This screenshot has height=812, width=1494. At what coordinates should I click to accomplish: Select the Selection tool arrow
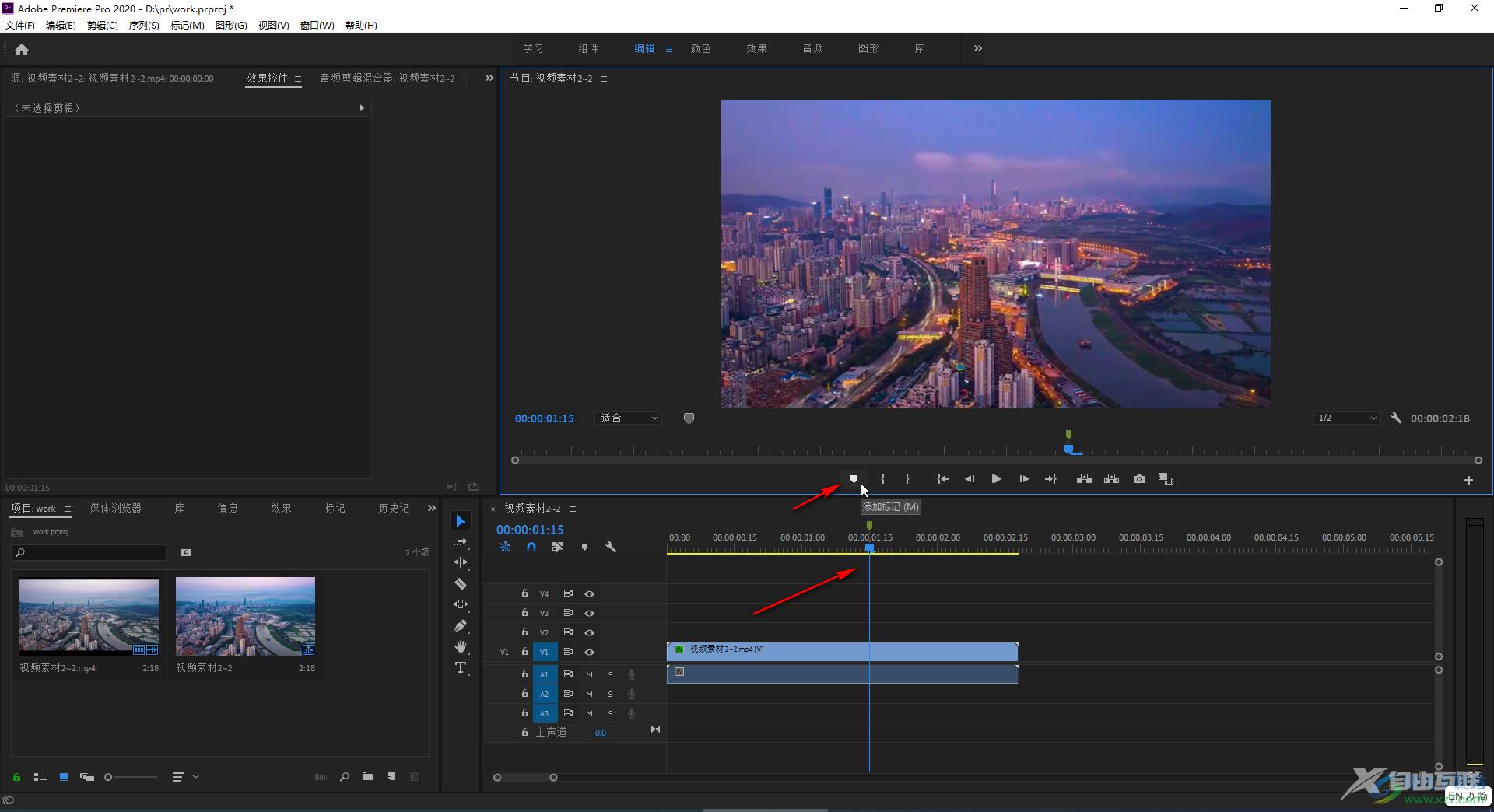point(461,520)
